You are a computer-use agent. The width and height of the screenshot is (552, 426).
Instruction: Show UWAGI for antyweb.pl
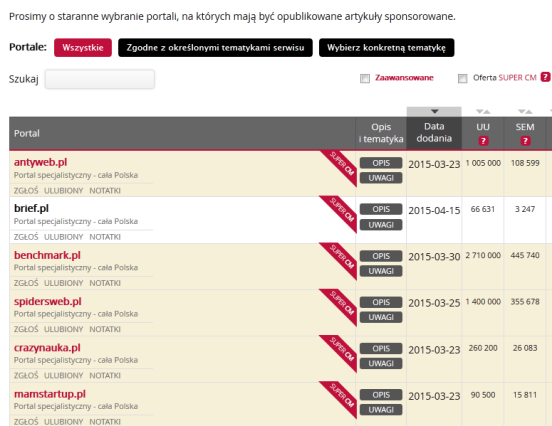381,178
